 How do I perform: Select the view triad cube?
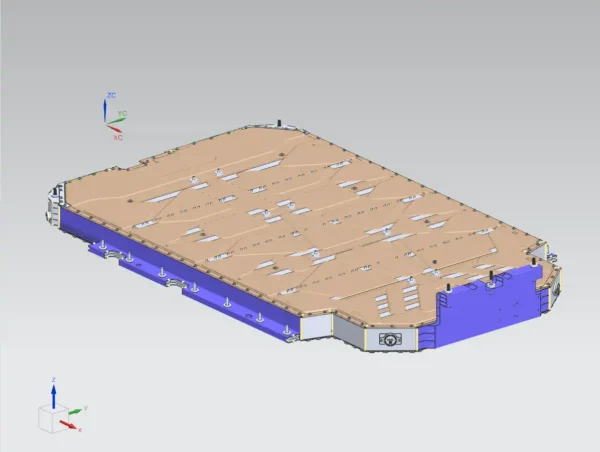(53, 420)
